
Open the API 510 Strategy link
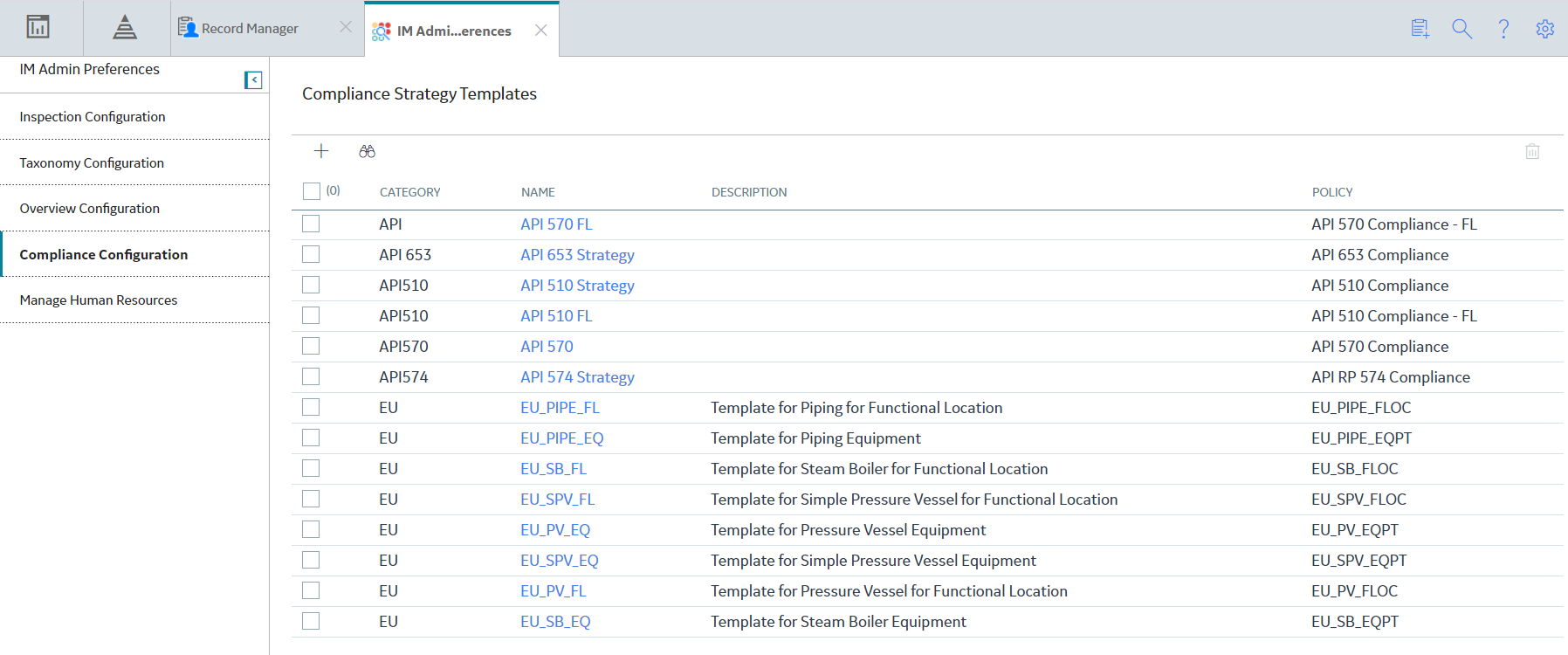click(x=577, y=286)
